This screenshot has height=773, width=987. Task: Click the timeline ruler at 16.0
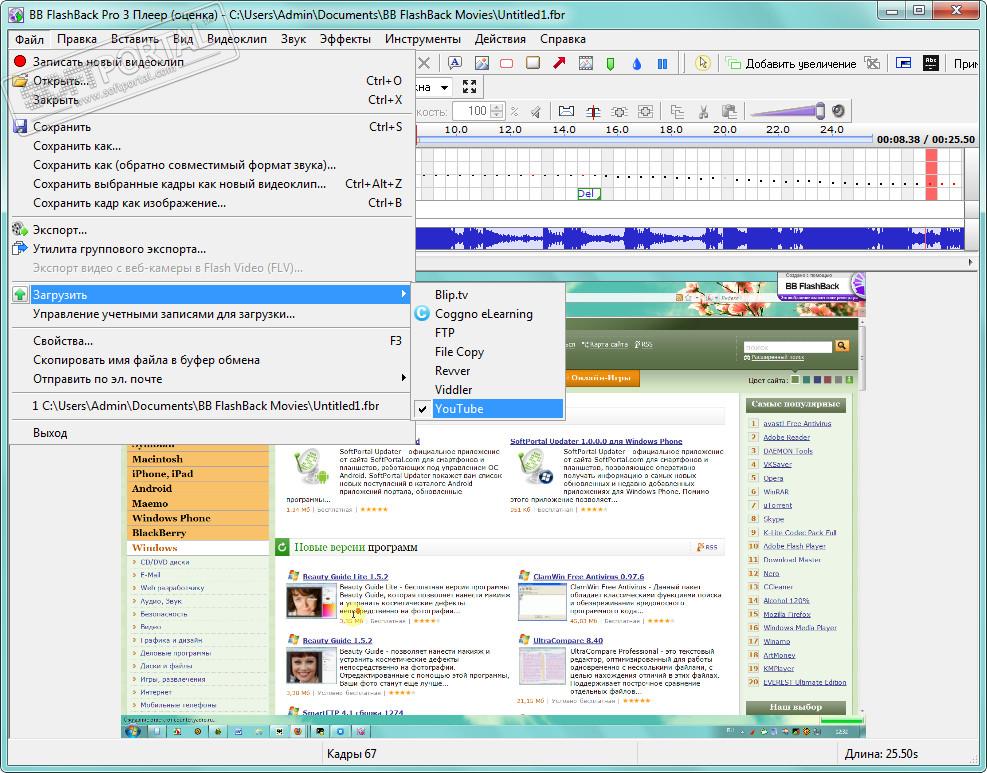click(617, 130)
